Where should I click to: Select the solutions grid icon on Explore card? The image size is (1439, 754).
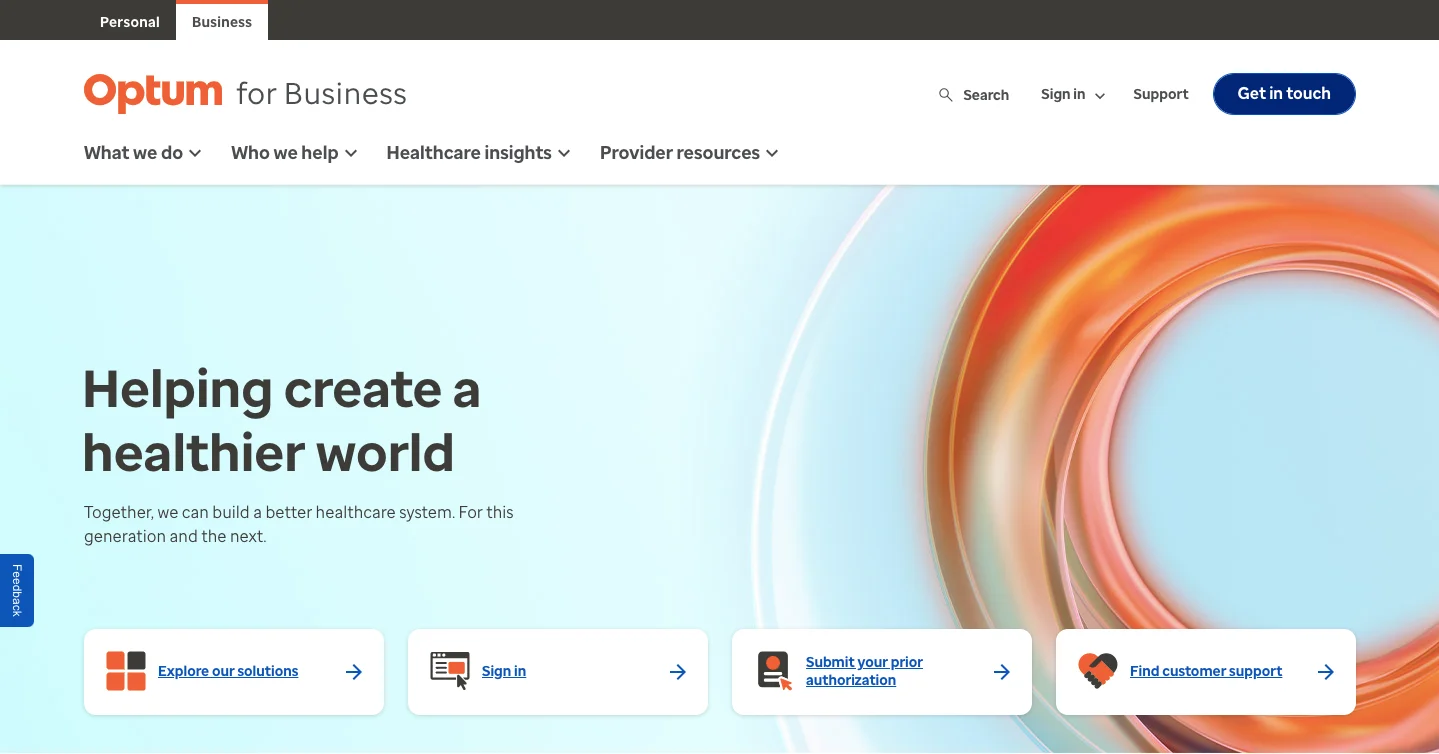pyautogui.click(x=125, y=671)
